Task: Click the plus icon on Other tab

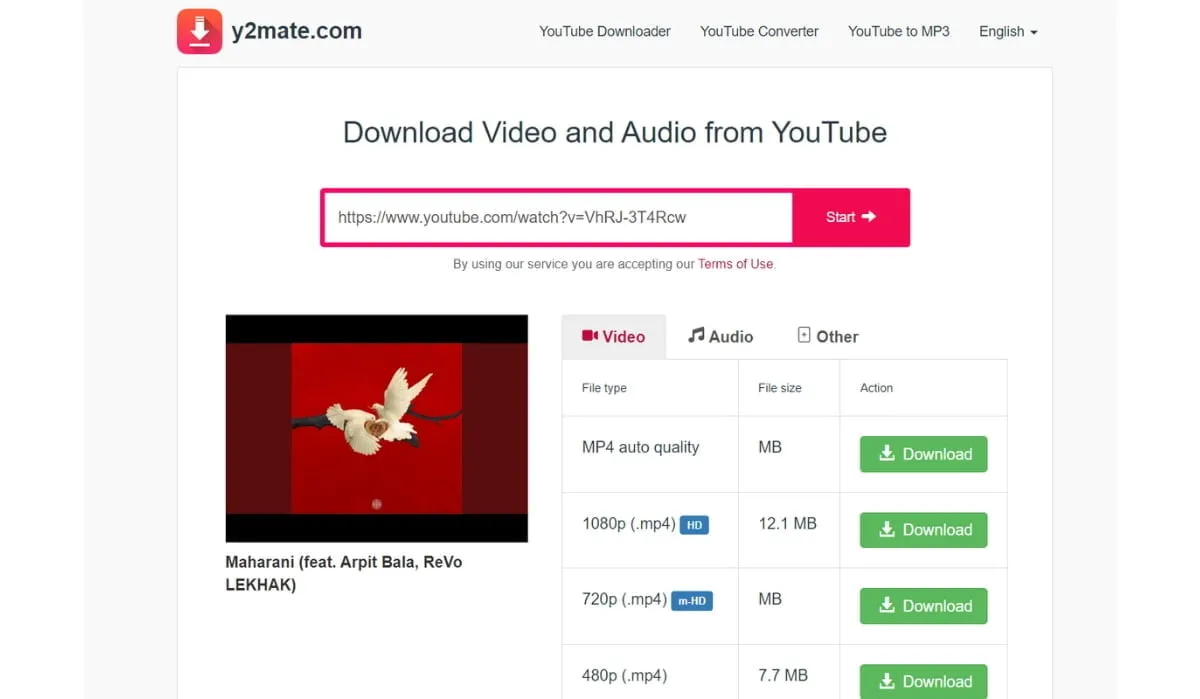Action: (x=803, y=334)
